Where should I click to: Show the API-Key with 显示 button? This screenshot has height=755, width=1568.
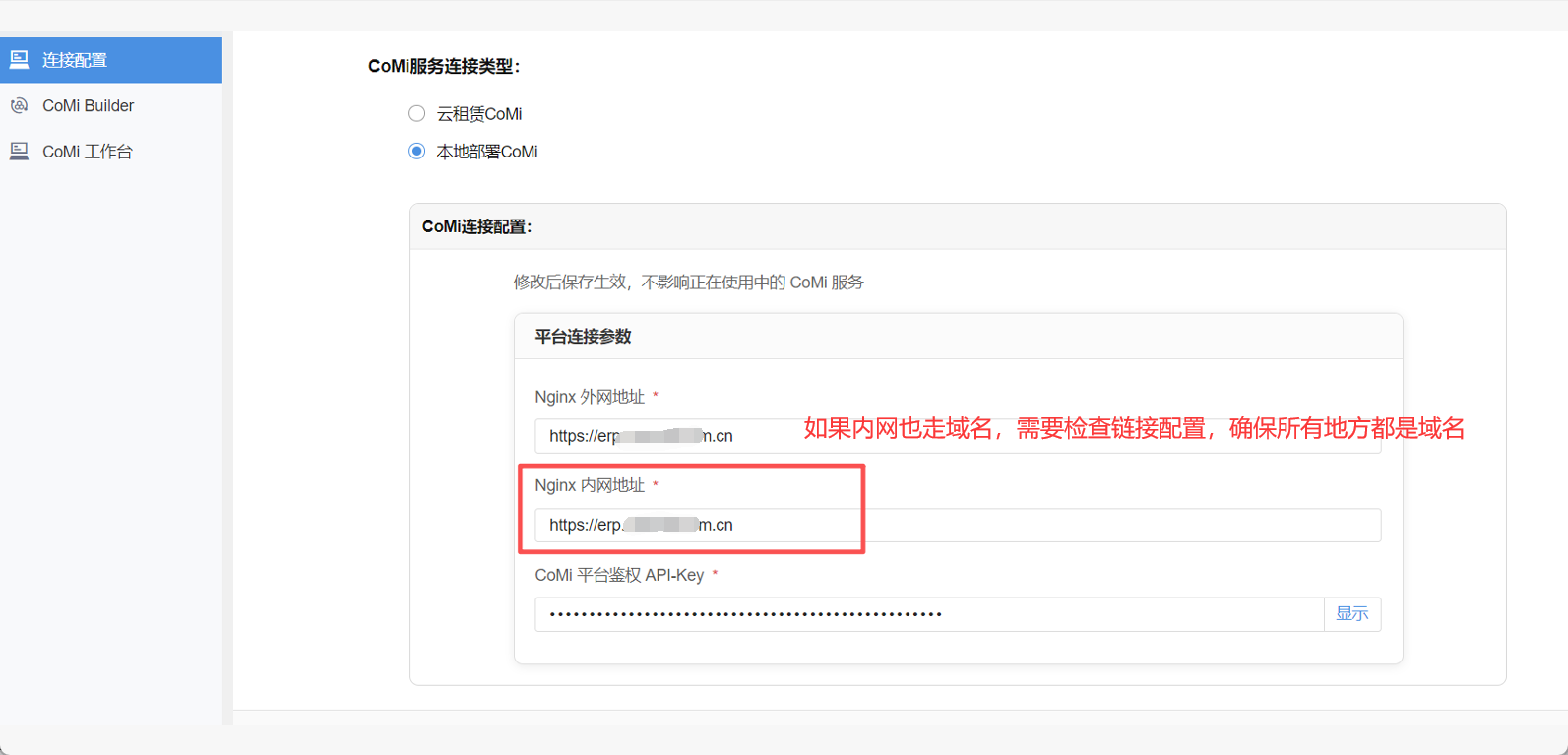[1352, 614]
